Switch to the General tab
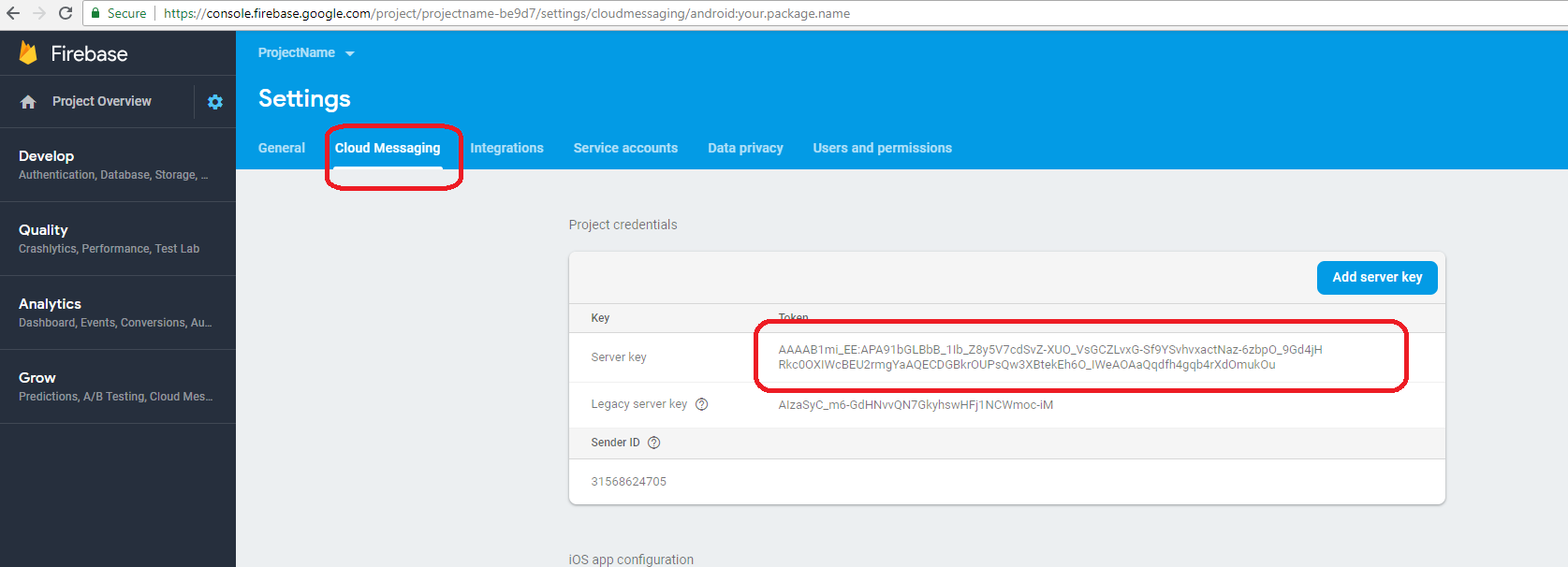This screenshot has height=567, width=1568. pos(282,148)
